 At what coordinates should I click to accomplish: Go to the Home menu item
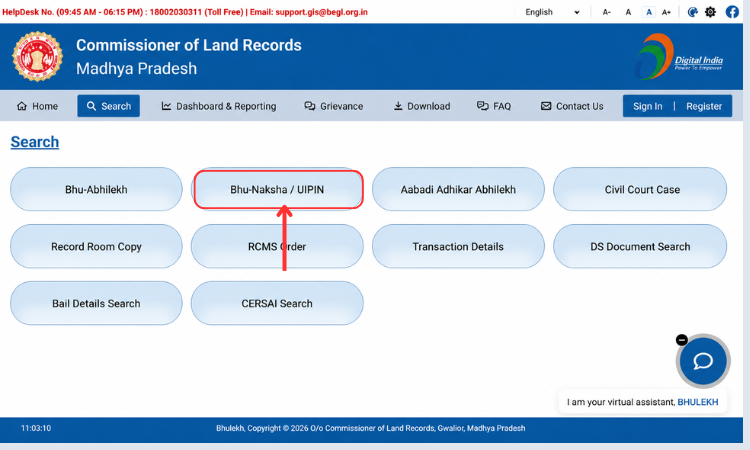tap(37, 106)
